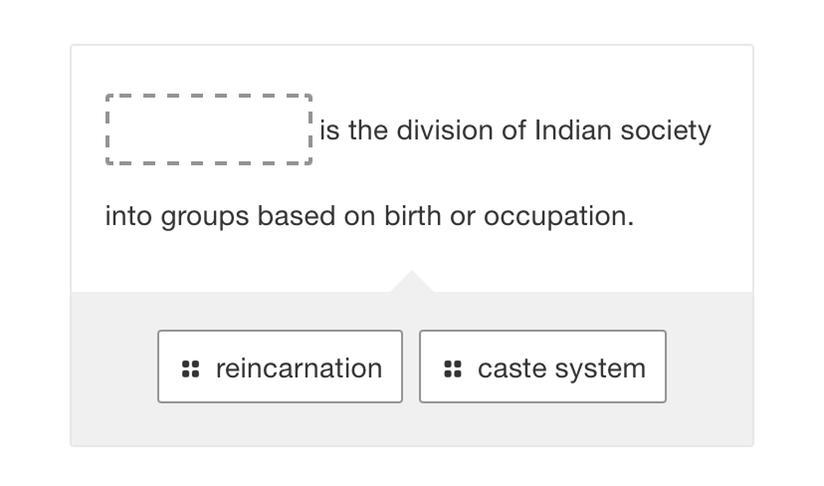This screenshot has width=824, height=486.
Task: Click gray answer bank area left of reincarnation
Action: pos(113,368)
